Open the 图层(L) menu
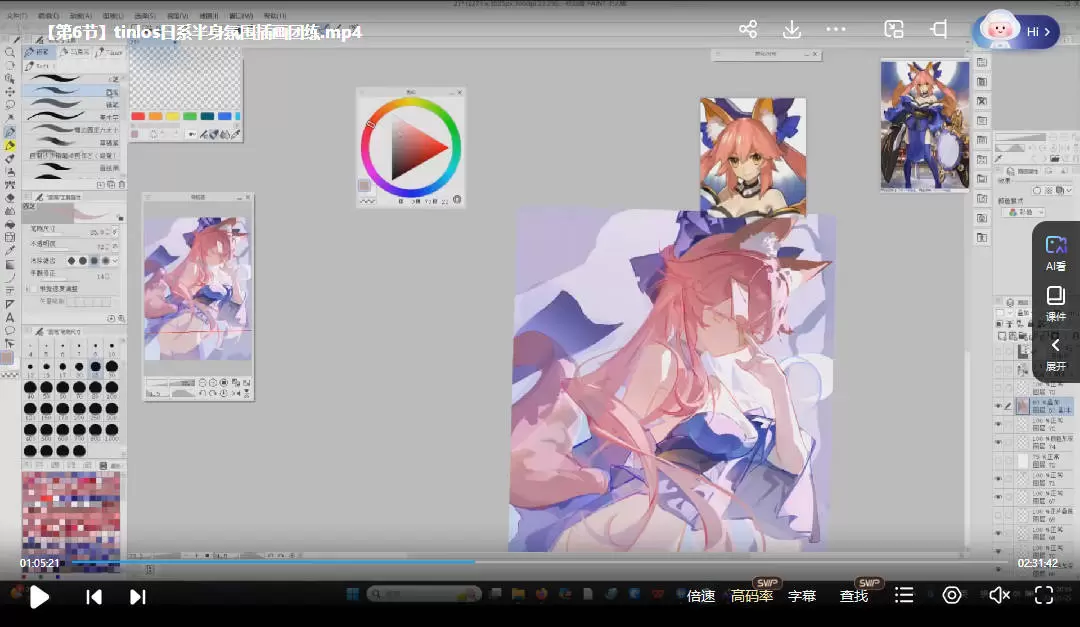The image size is (1080, 627). tap(113, 15)
